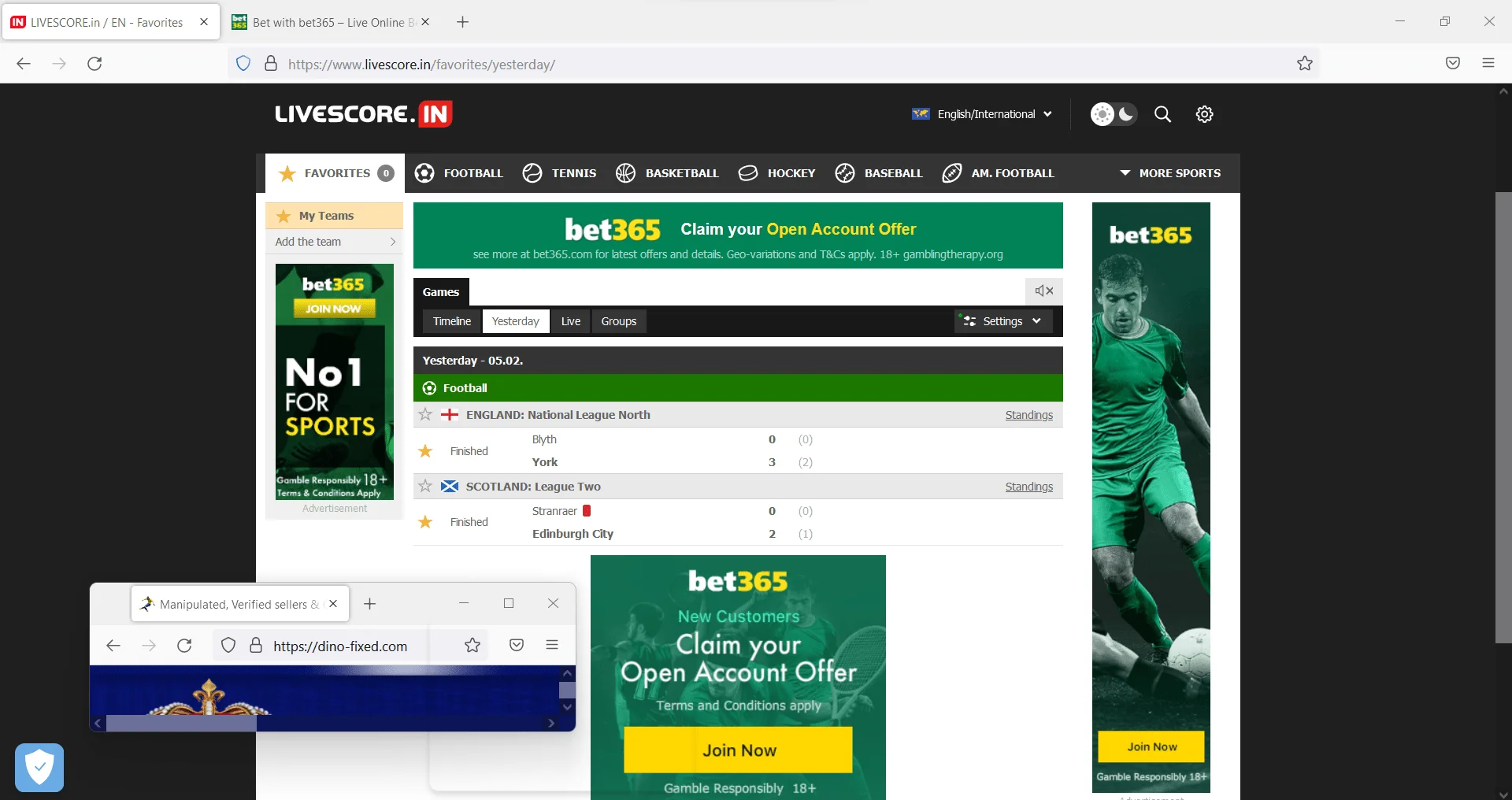Open tracking protection shield in main address bar
This screenshot has width=1512, height=800.
[x=243, y=64]
